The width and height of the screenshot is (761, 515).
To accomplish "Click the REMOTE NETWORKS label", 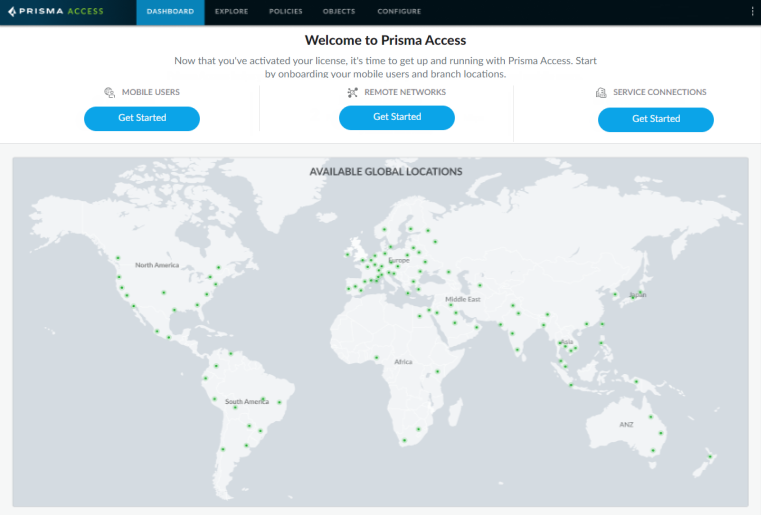I will pyautogui.click(x=405, y=92).
